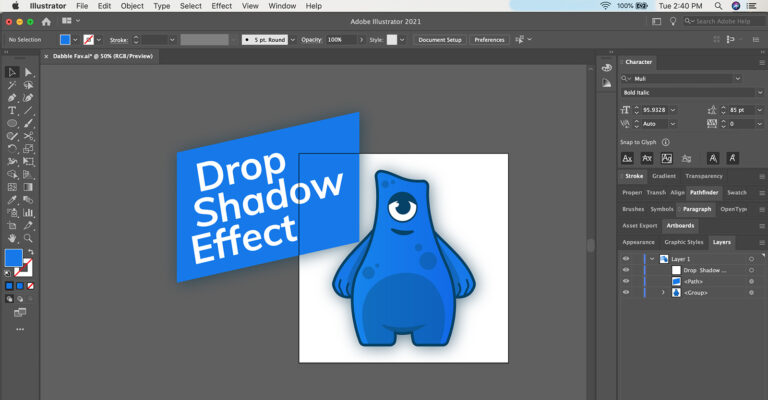Select the Shape Builder tool

pyautogui.click(x=12, y=174)
